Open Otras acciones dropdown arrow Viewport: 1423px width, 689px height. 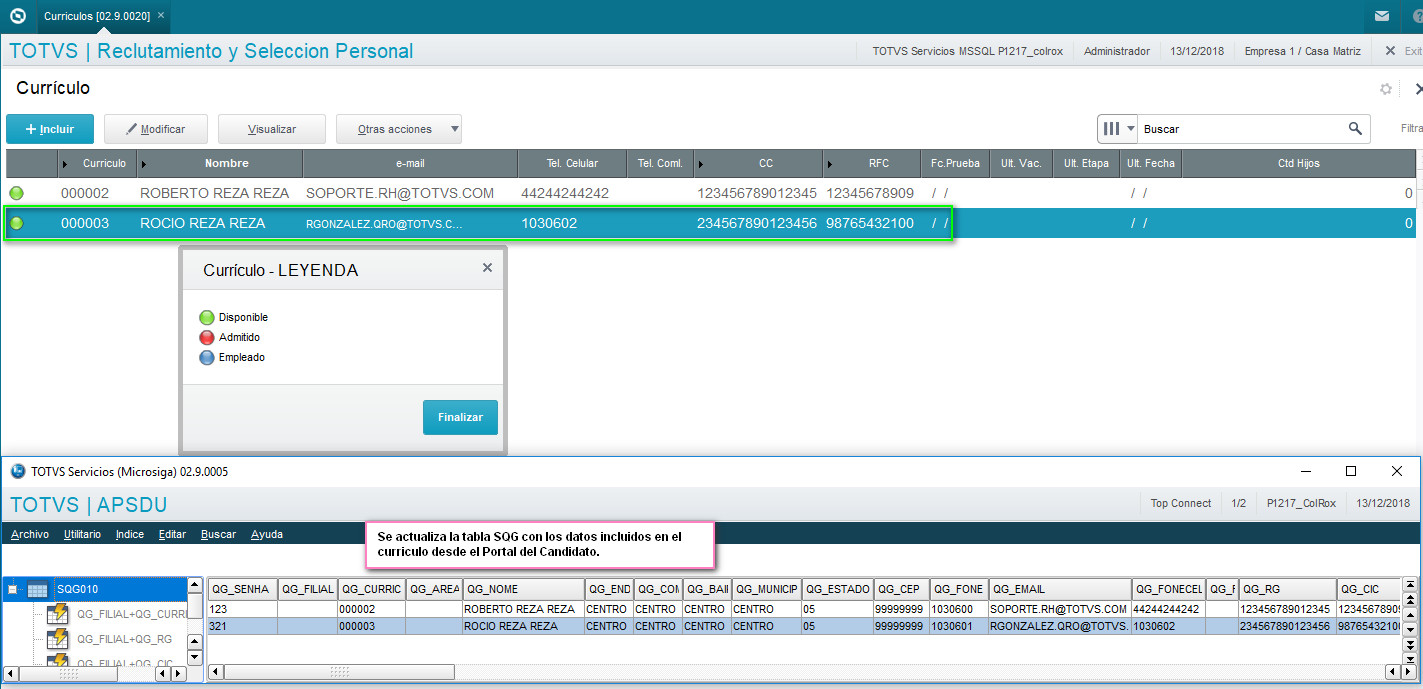pos(454,129)
